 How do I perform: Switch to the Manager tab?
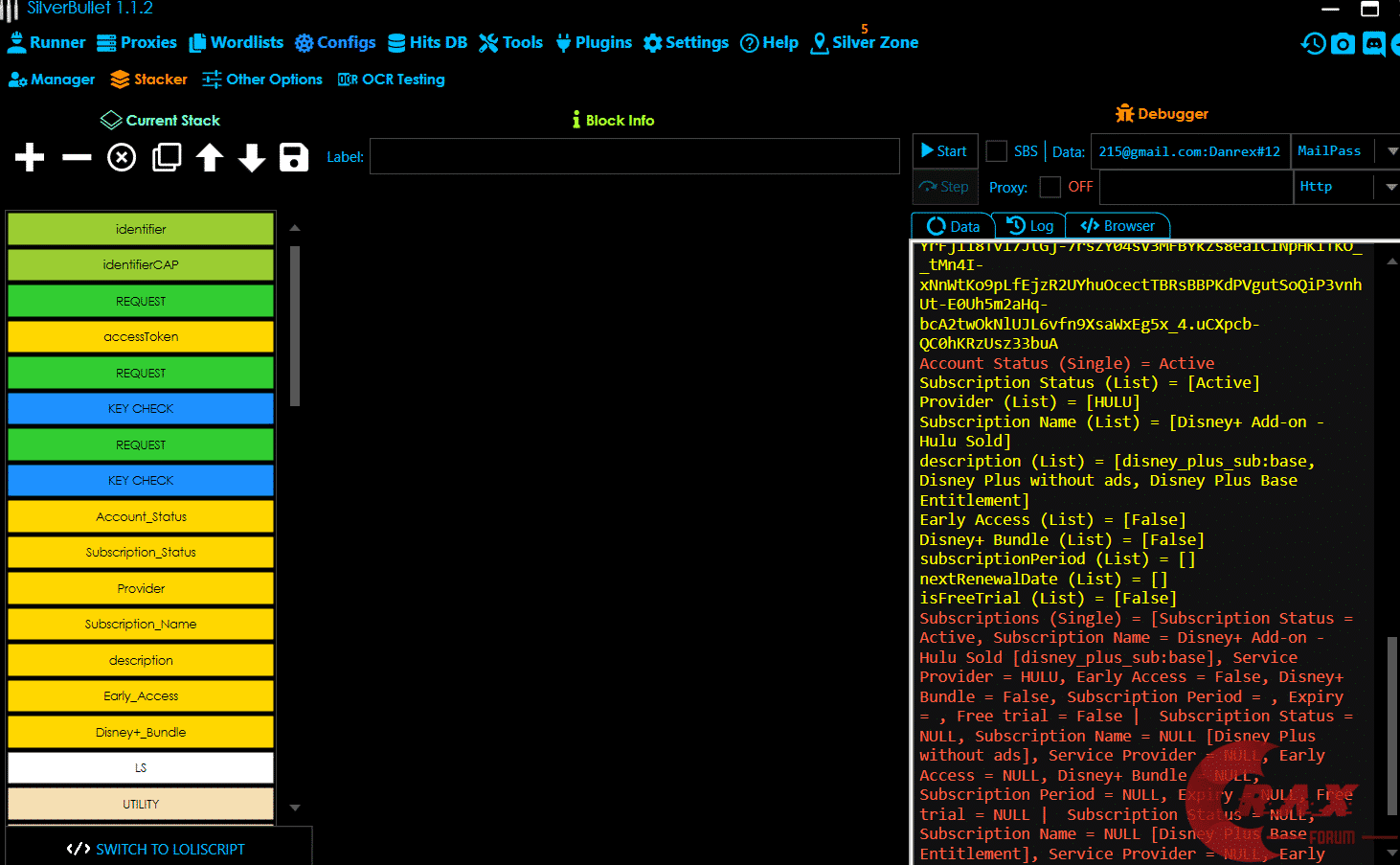pos(52,80)
